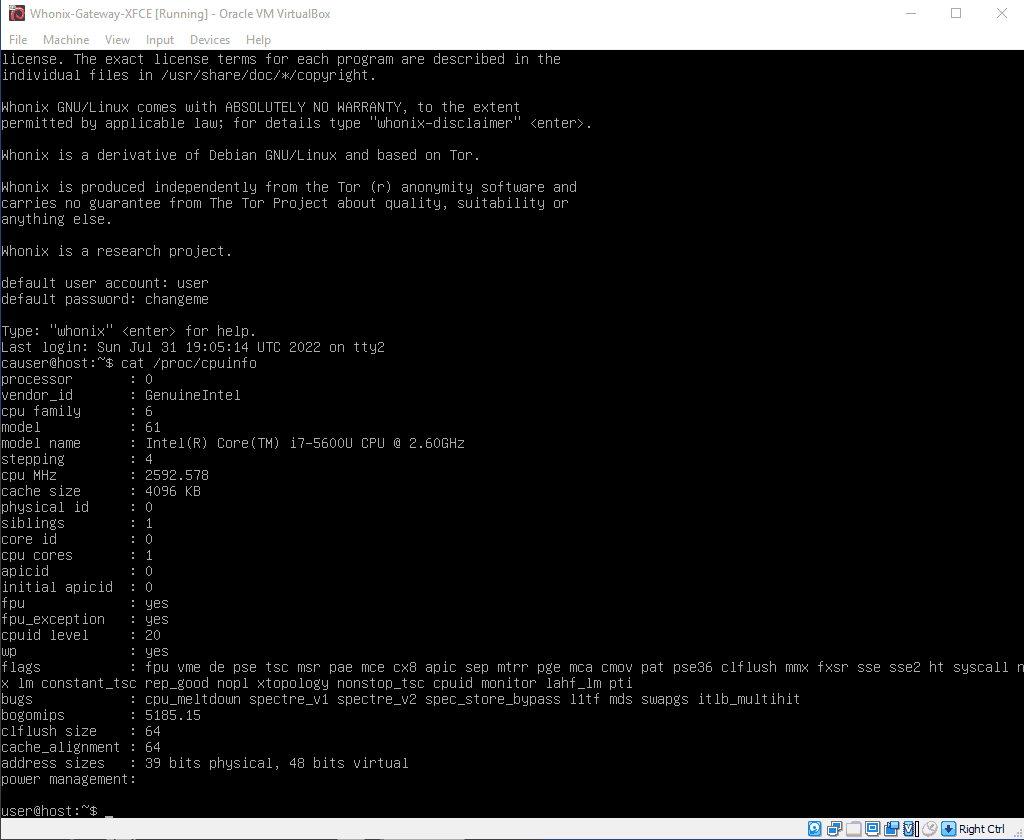Viewport: 1024px width, 840px height.
Task: Click the display settings status icon
Action: [872, 829]
